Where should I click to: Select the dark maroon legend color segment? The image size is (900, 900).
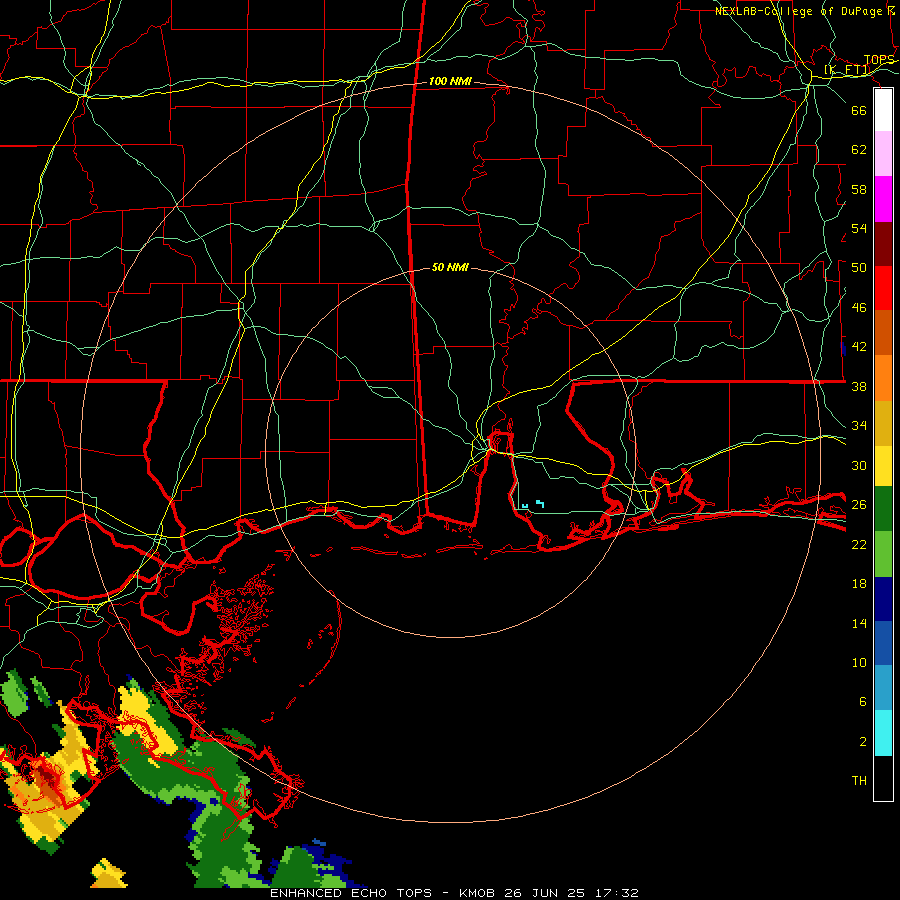click(883, 244)
